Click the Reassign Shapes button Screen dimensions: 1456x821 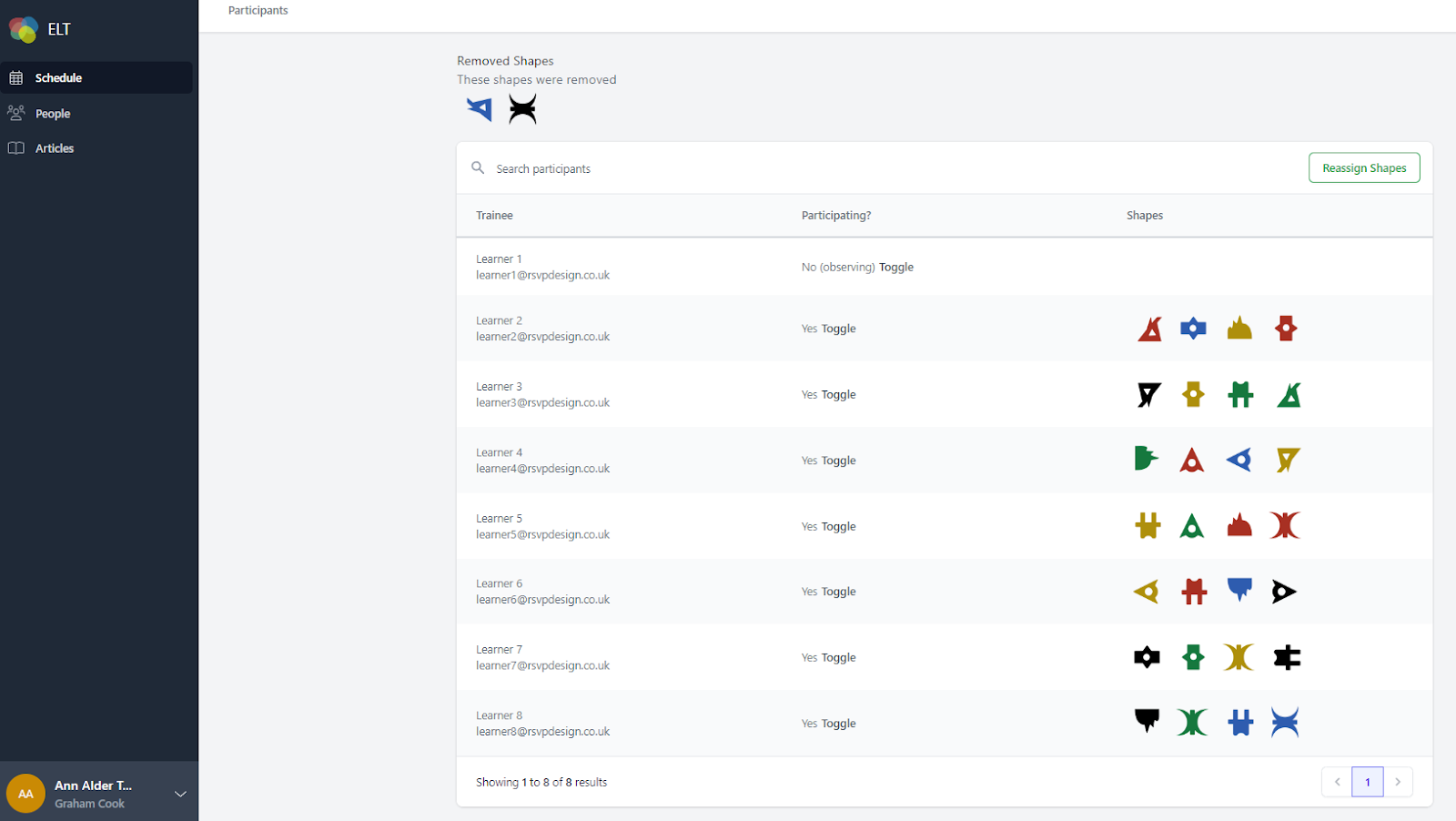click(1364, 168)
